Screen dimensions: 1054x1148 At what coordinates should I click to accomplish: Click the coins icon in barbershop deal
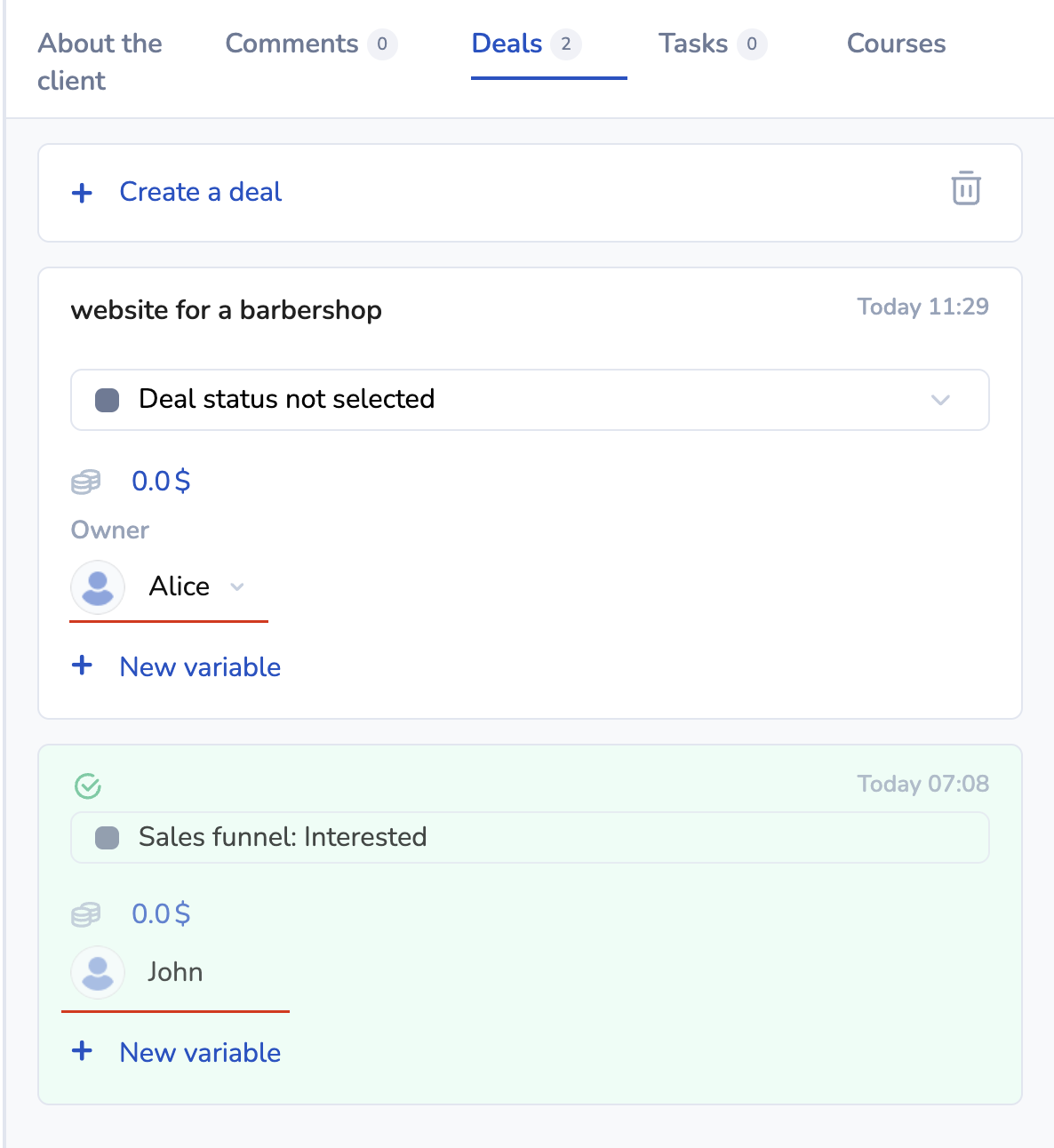[x=86, y=482]
